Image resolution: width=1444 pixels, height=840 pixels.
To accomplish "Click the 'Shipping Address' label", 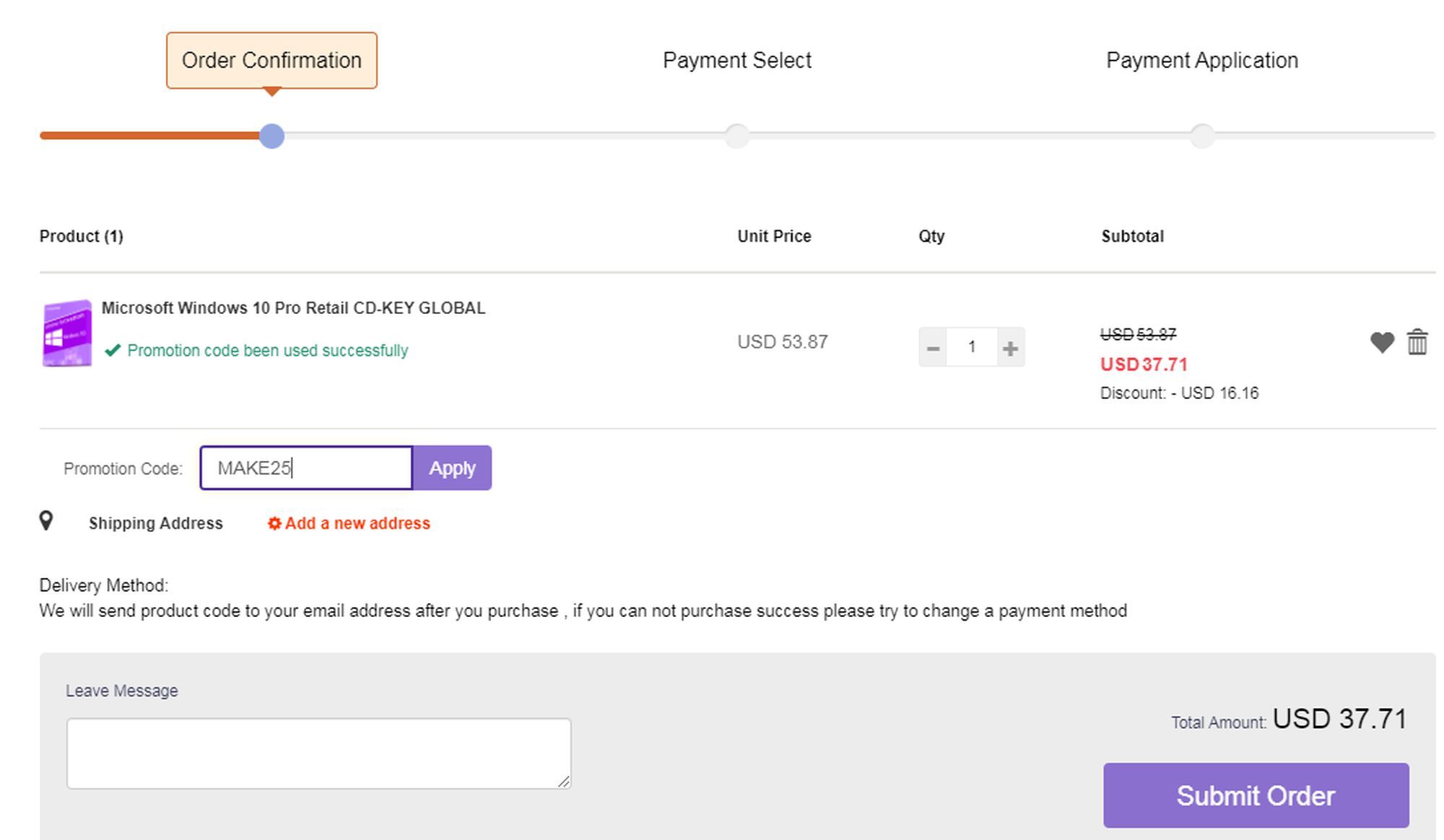I will (x=156, y=523).
